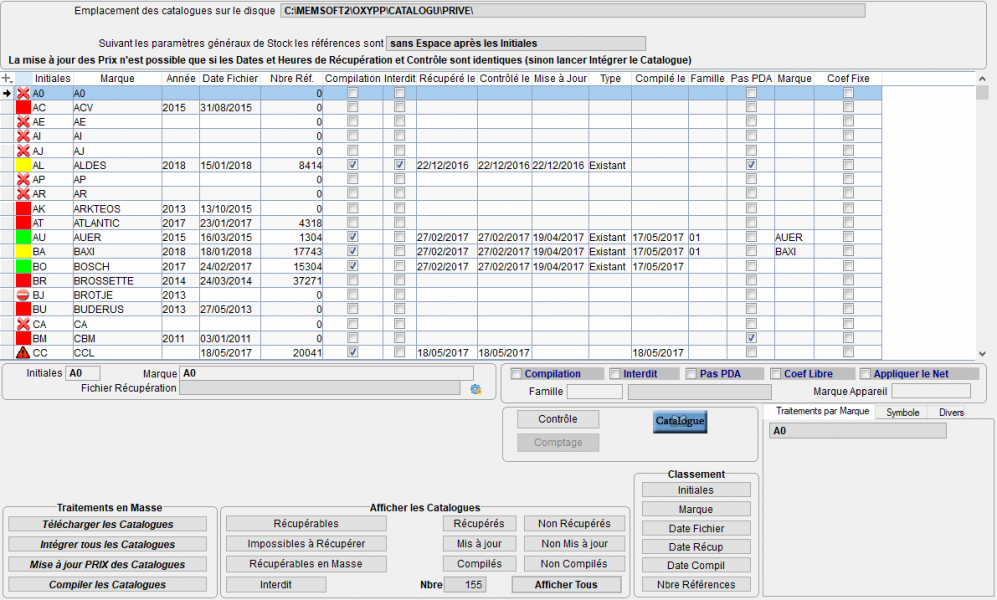Enable the Compilation option checkbox below grid
The image size is (997, 600).
pos(516,374)
